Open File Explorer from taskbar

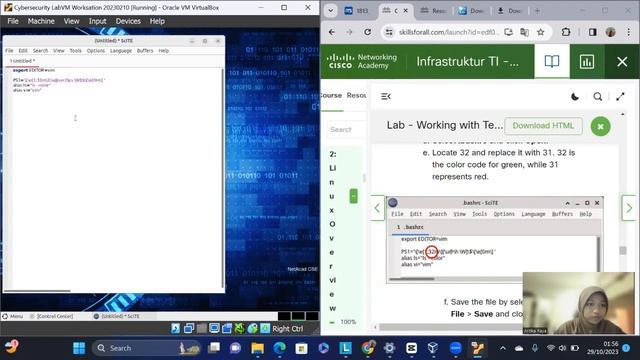(x=258, y=348)
